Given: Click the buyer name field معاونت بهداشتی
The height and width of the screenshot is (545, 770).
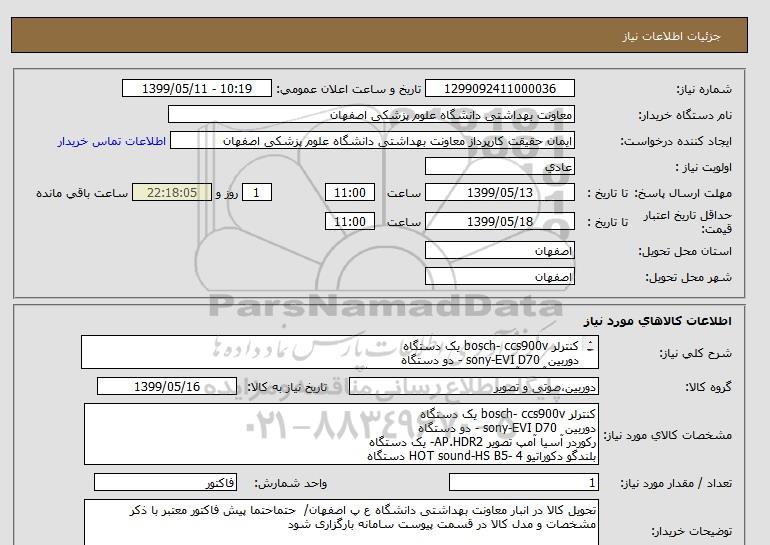Looking at the screenshot, I should pyautogui.click(x=371, y=115).
